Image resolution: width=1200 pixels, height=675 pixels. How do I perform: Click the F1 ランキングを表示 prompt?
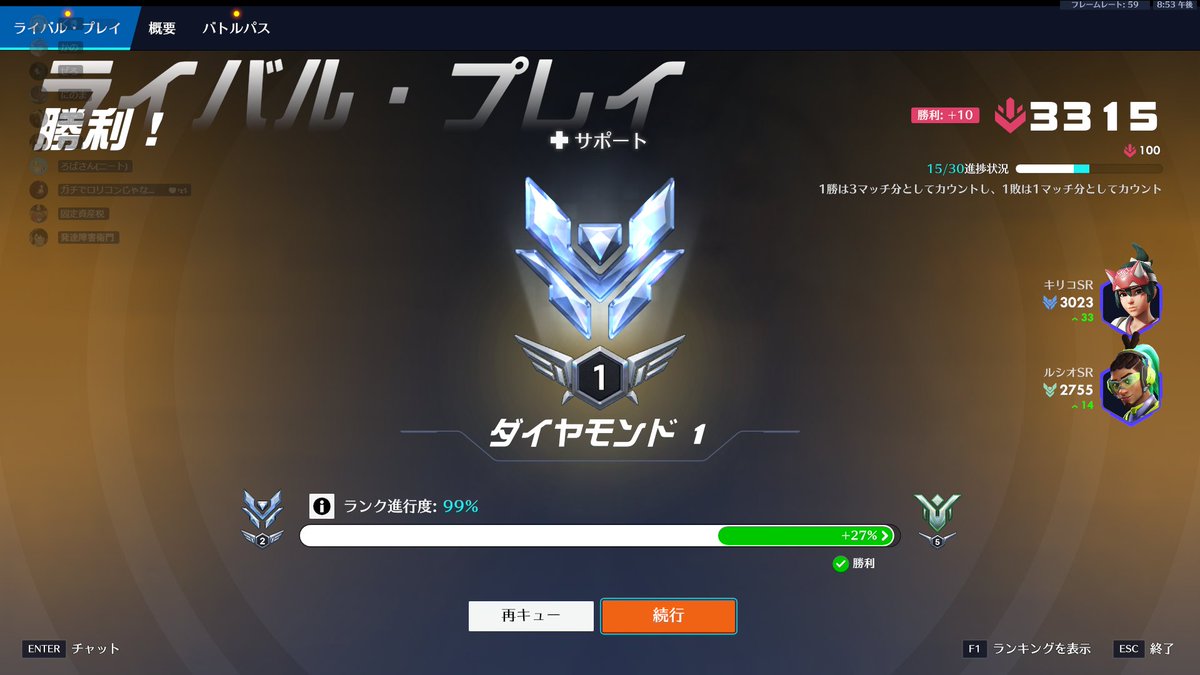[x=1027, y=648]
